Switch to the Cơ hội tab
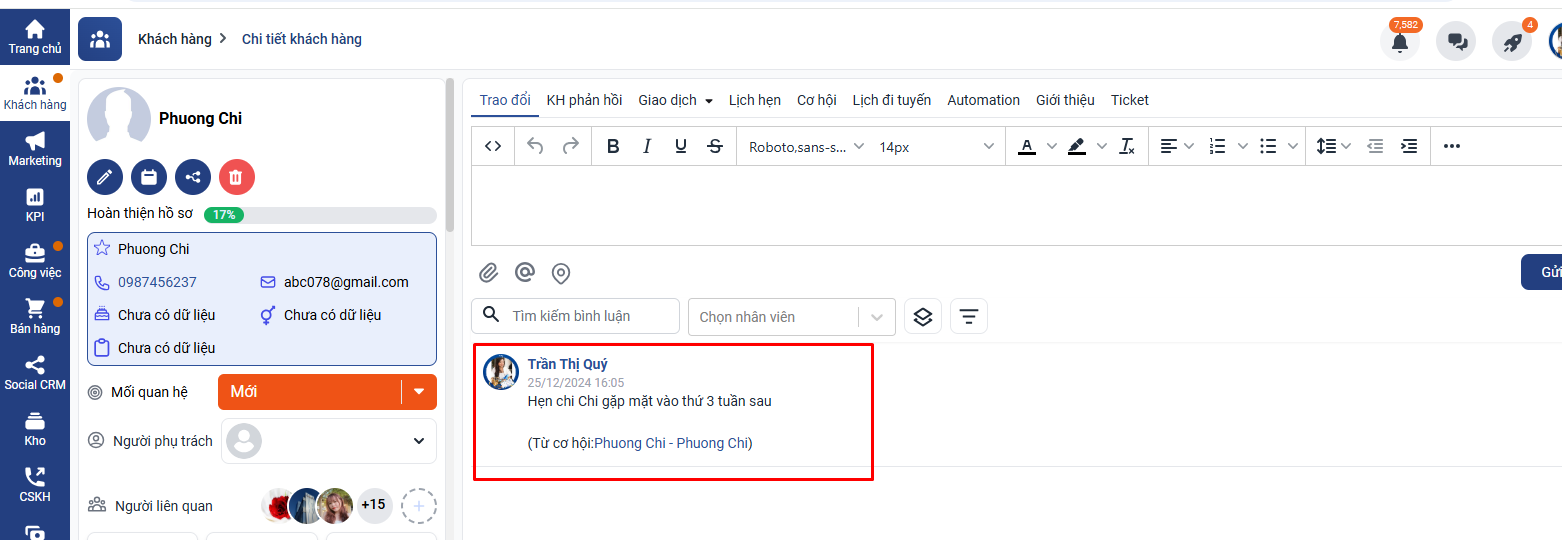Screen dimensions: 1562x540 (x=816, y=100)
